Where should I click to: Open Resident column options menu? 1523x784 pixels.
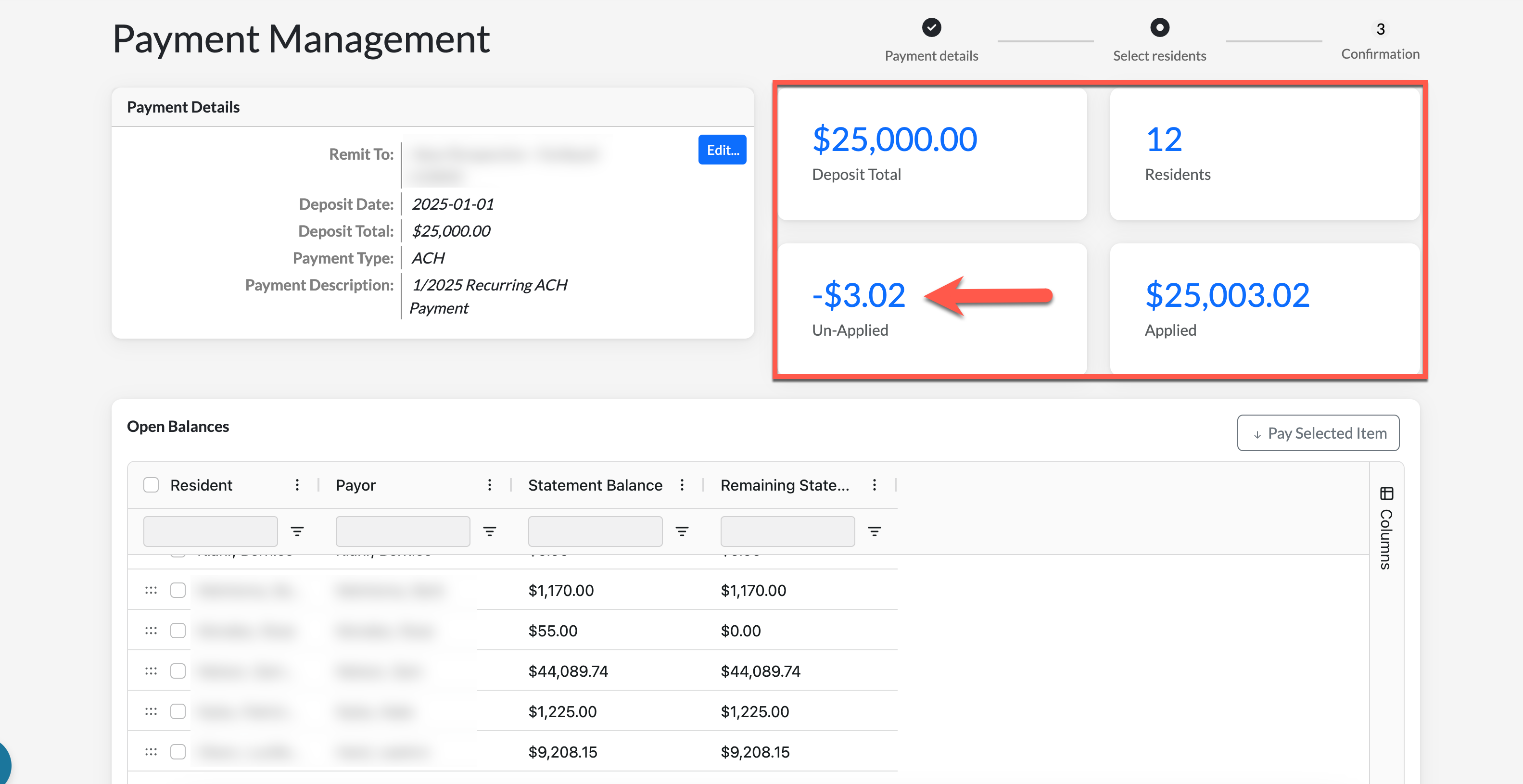297,485
